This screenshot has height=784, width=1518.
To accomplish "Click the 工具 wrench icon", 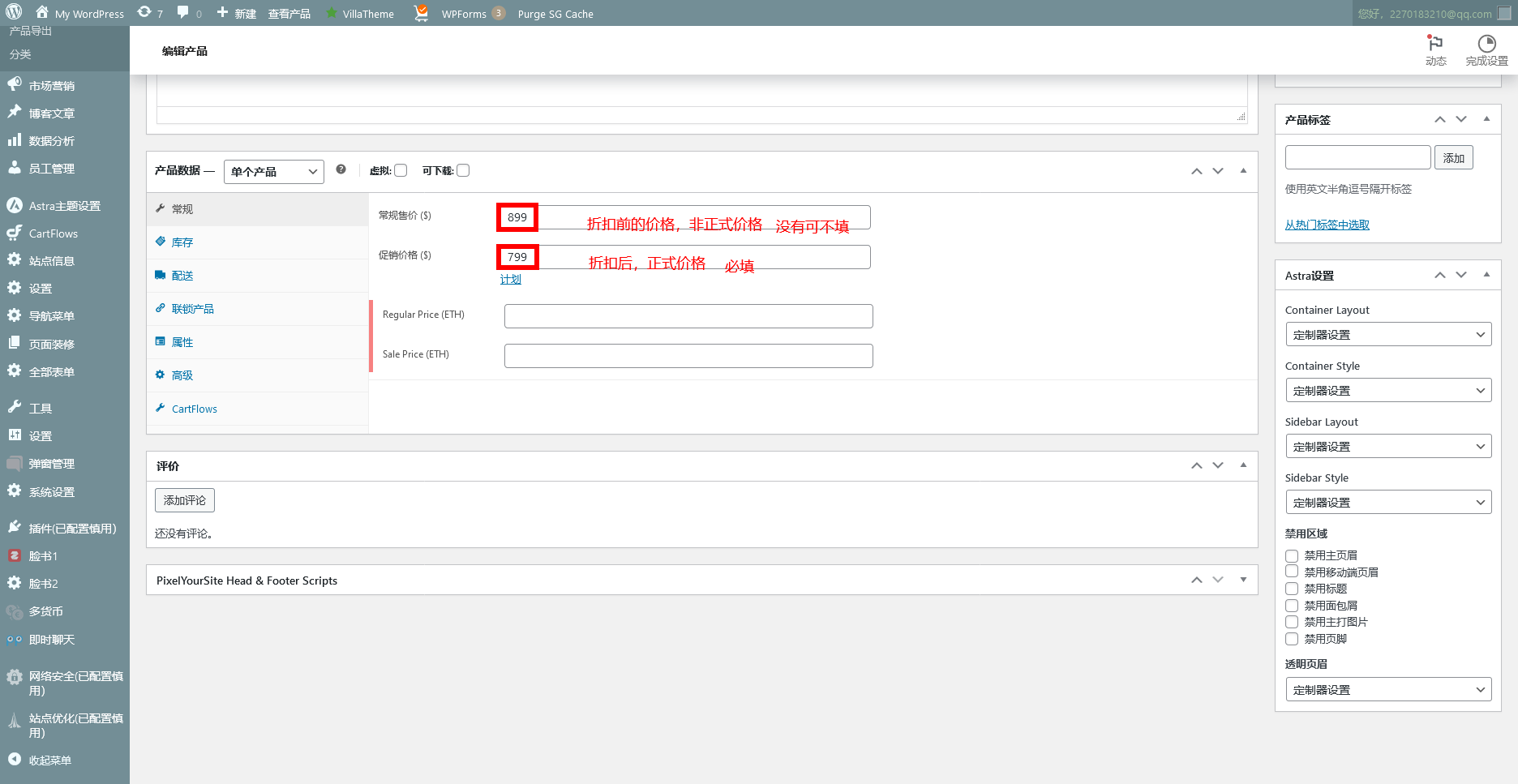I will click(x=15, y=407).
